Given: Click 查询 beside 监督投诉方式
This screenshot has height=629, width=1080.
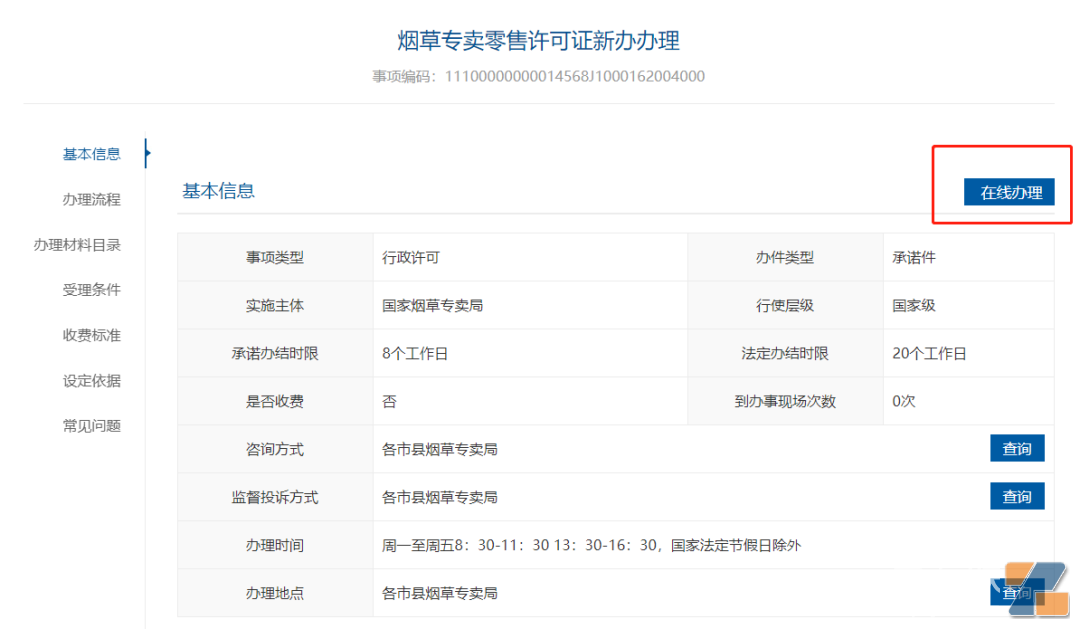Looking at the screenshot, I should (x=1017, y=496).
